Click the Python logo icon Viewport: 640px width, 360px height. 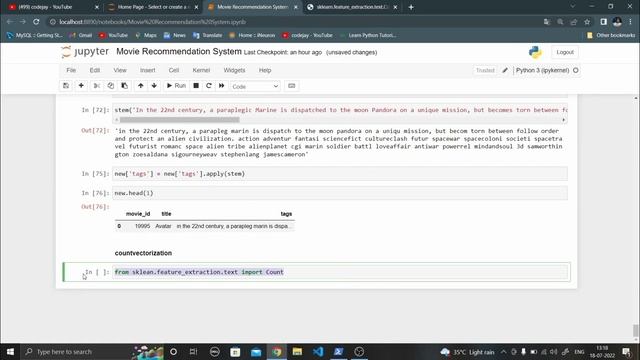tap(535, 52)
